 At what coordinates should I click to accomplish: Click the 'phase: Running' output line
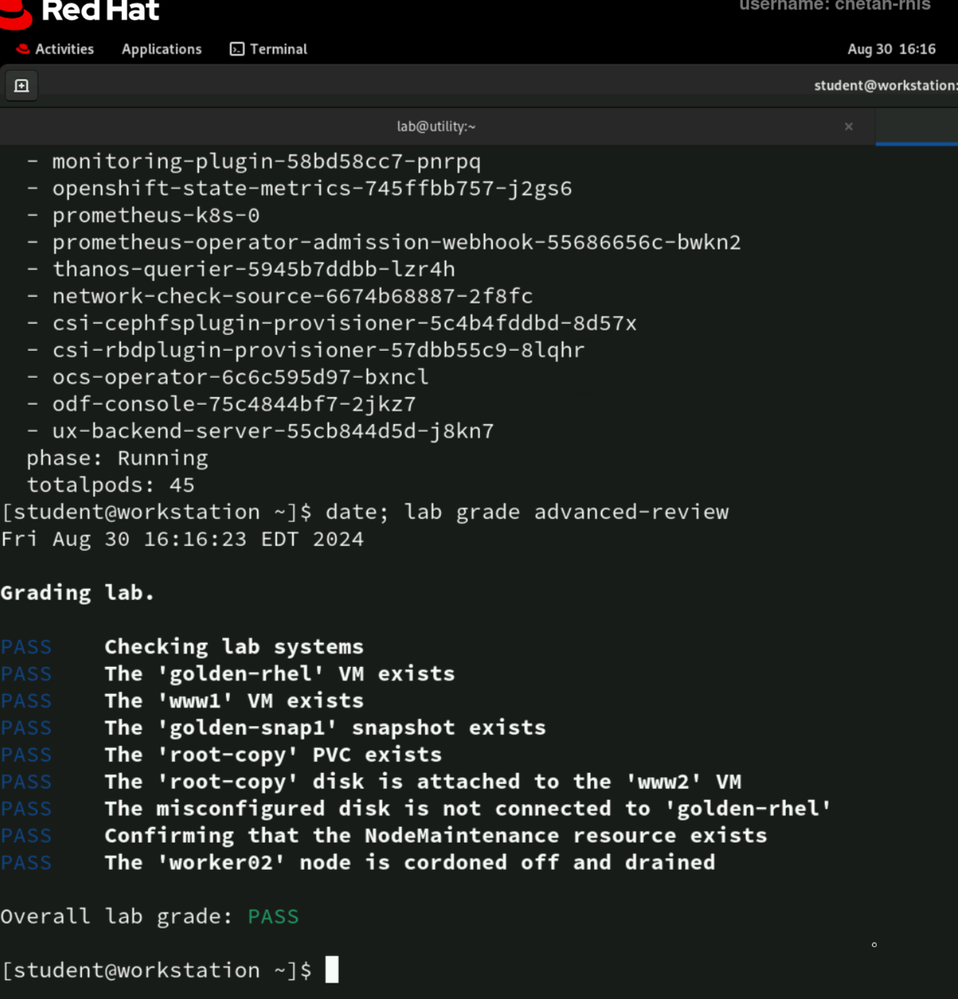coord(117,458)
